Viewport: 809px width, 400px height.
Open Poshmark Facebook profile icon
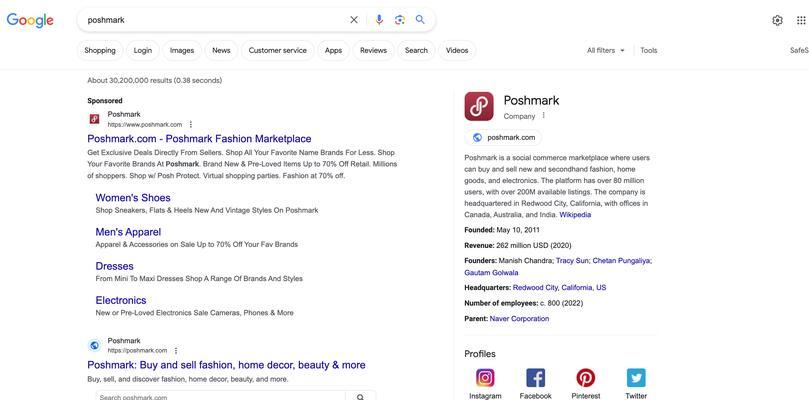pos(536,378)
